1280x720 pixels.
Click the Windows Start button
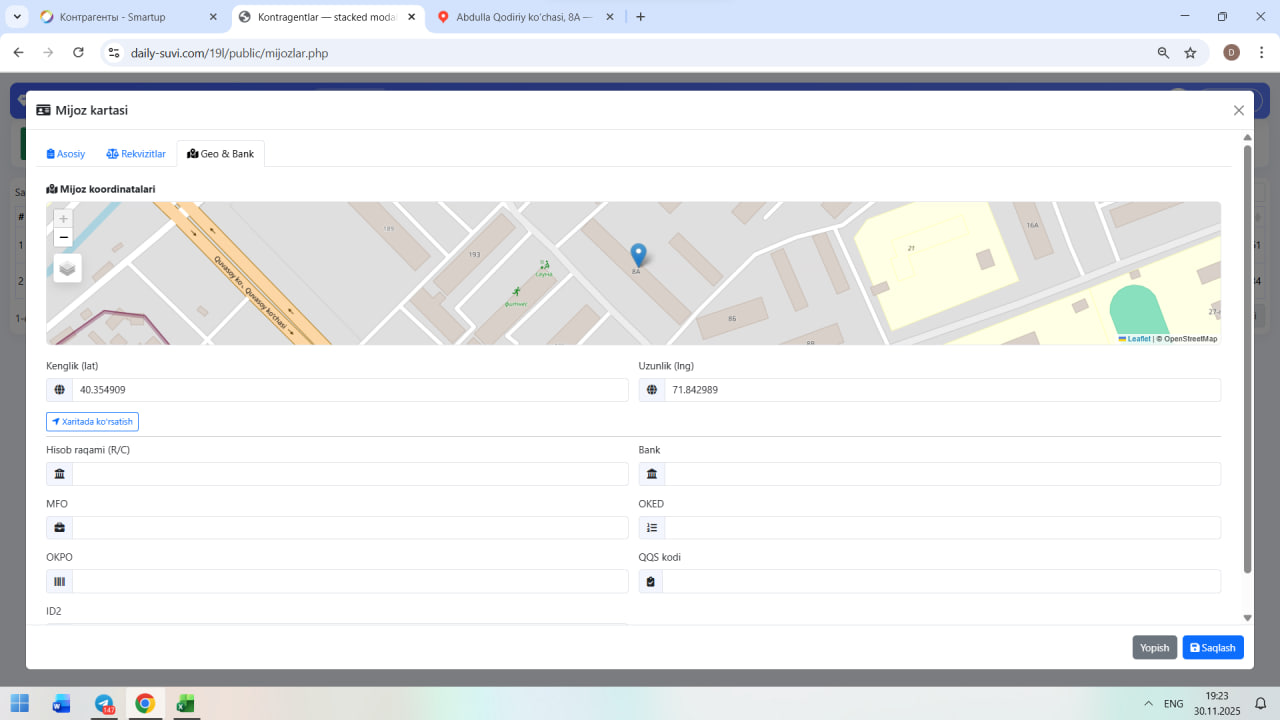pos(20,704)
